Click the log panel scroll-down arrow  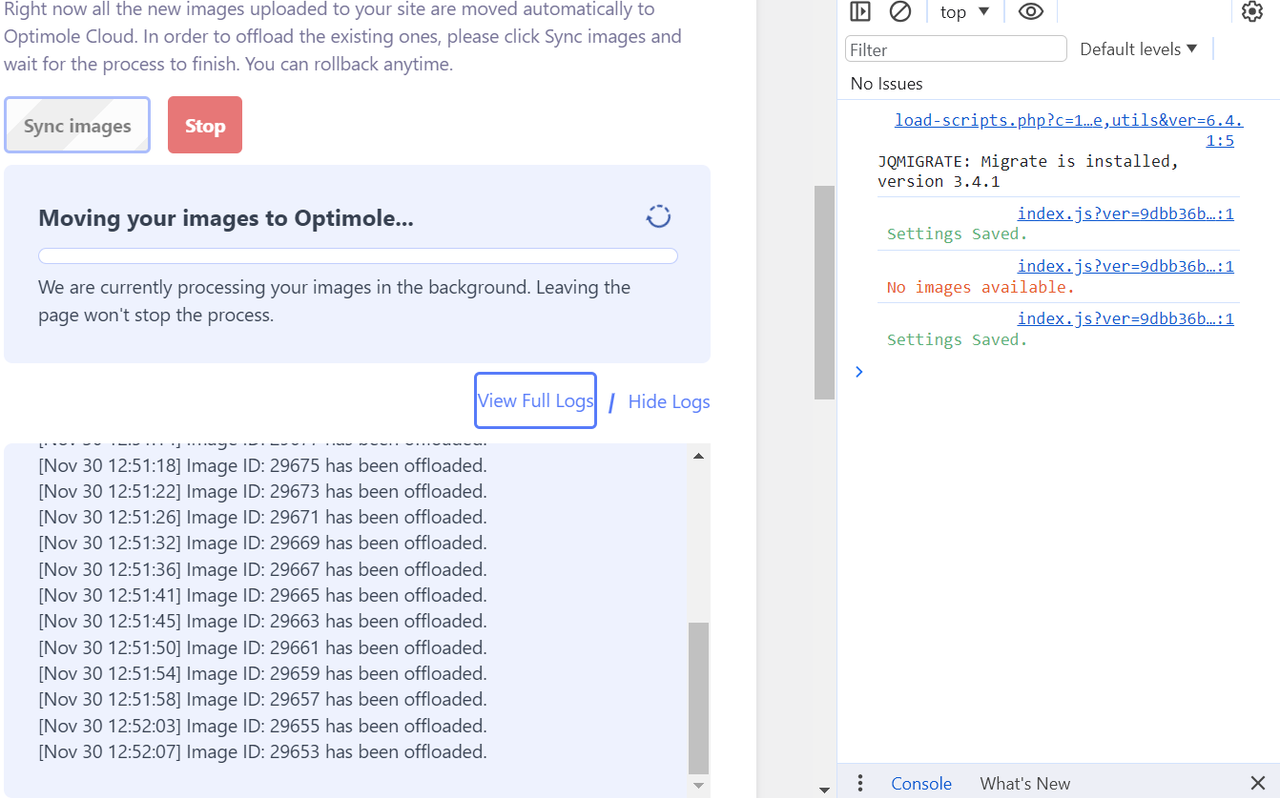tap(699, 786)
